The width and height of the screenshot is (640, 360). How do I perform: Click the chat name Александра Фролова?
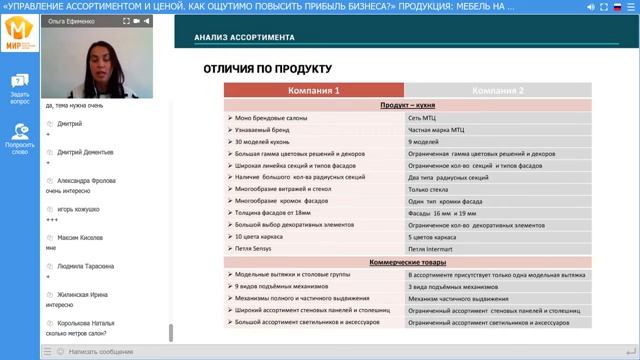click(87, 180)
